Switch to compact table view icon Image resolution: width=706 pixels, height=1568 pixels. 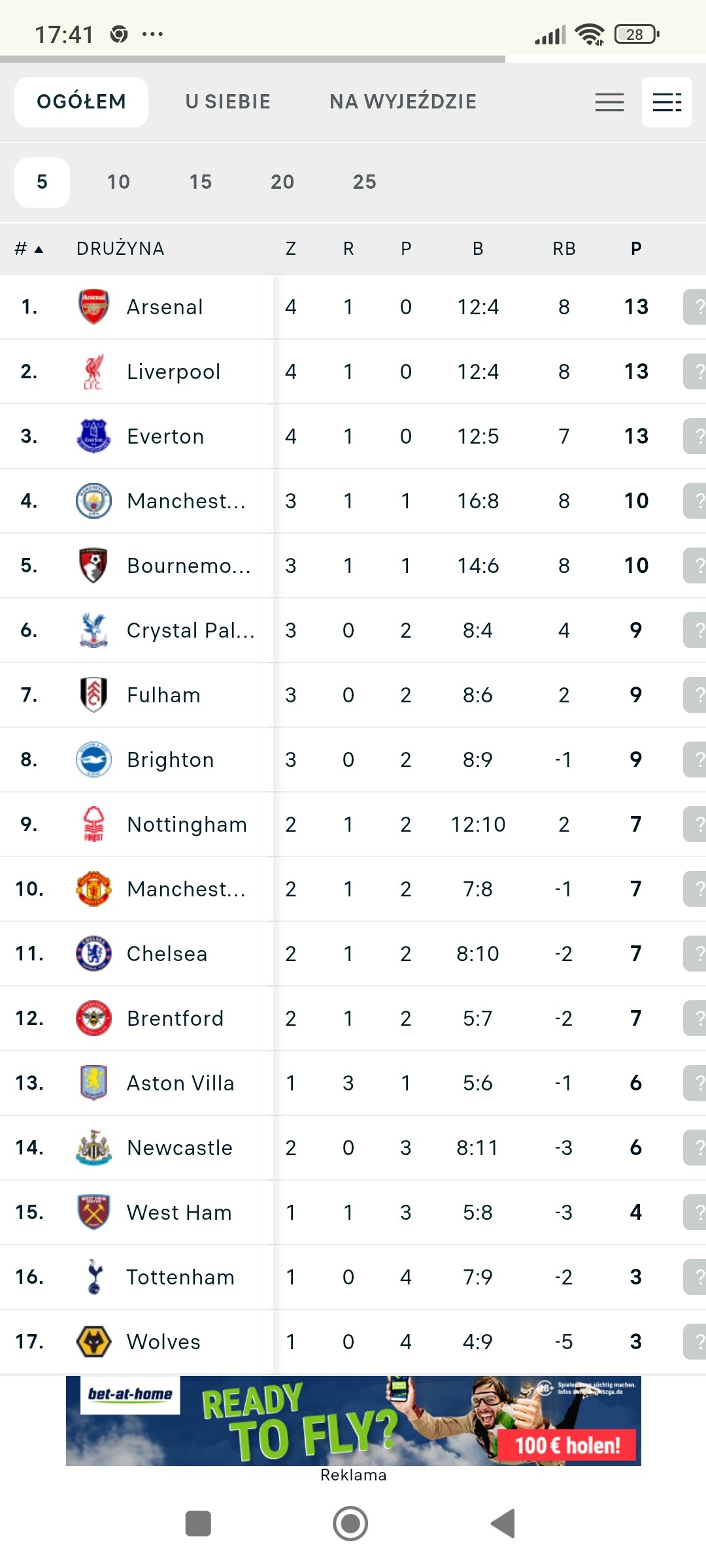pyautogui.click(x=609, y=102)
